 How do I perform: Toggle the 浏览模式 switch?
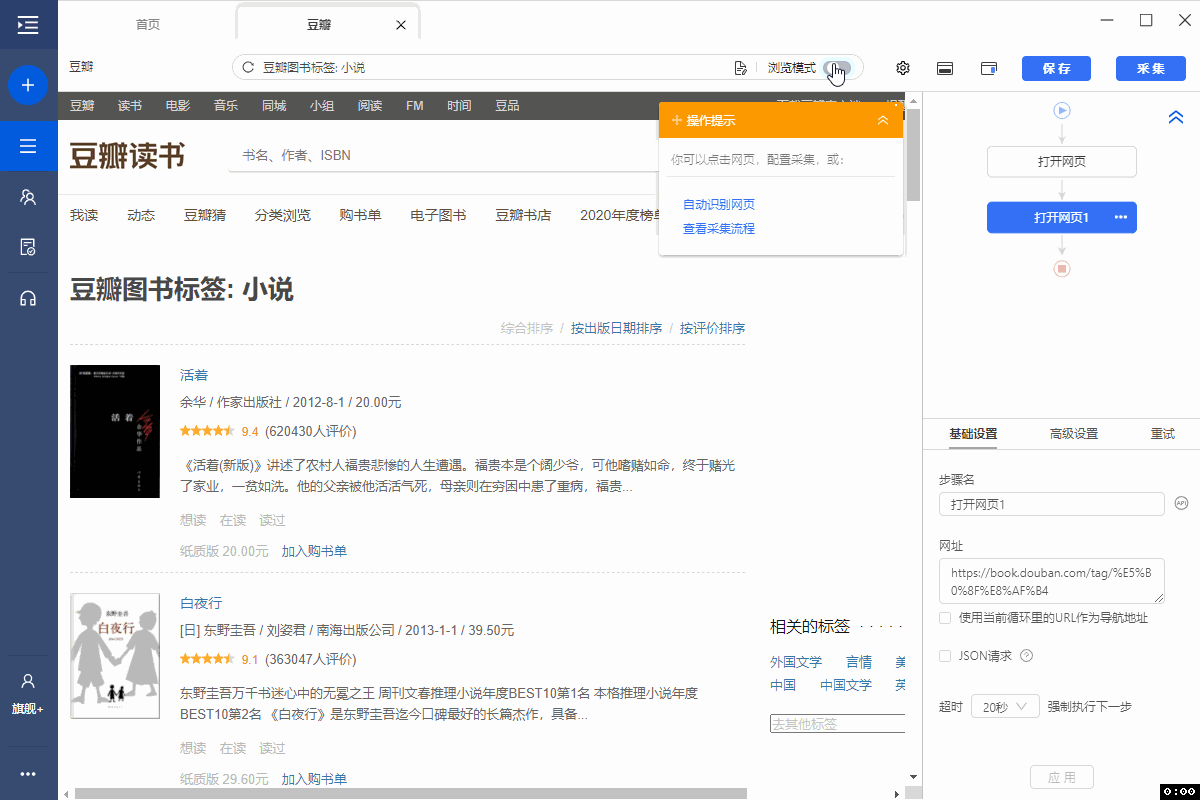coord(838,68)
